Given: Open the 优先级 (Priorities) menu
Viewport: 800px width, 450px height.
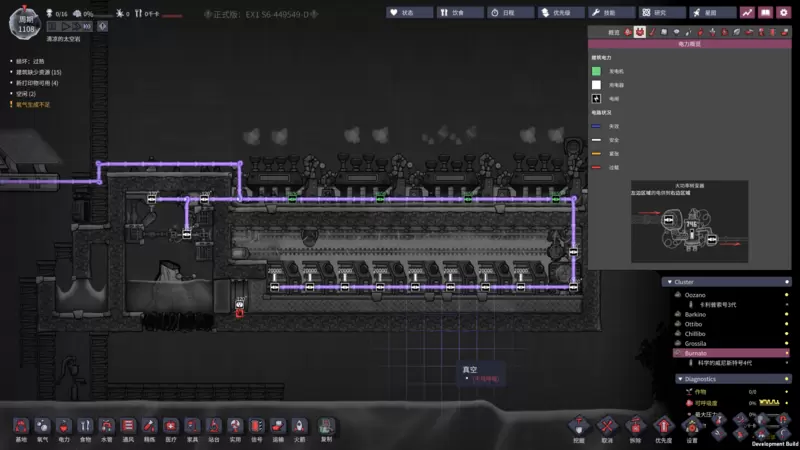Looking at the screenshot, I should point(561,13).
